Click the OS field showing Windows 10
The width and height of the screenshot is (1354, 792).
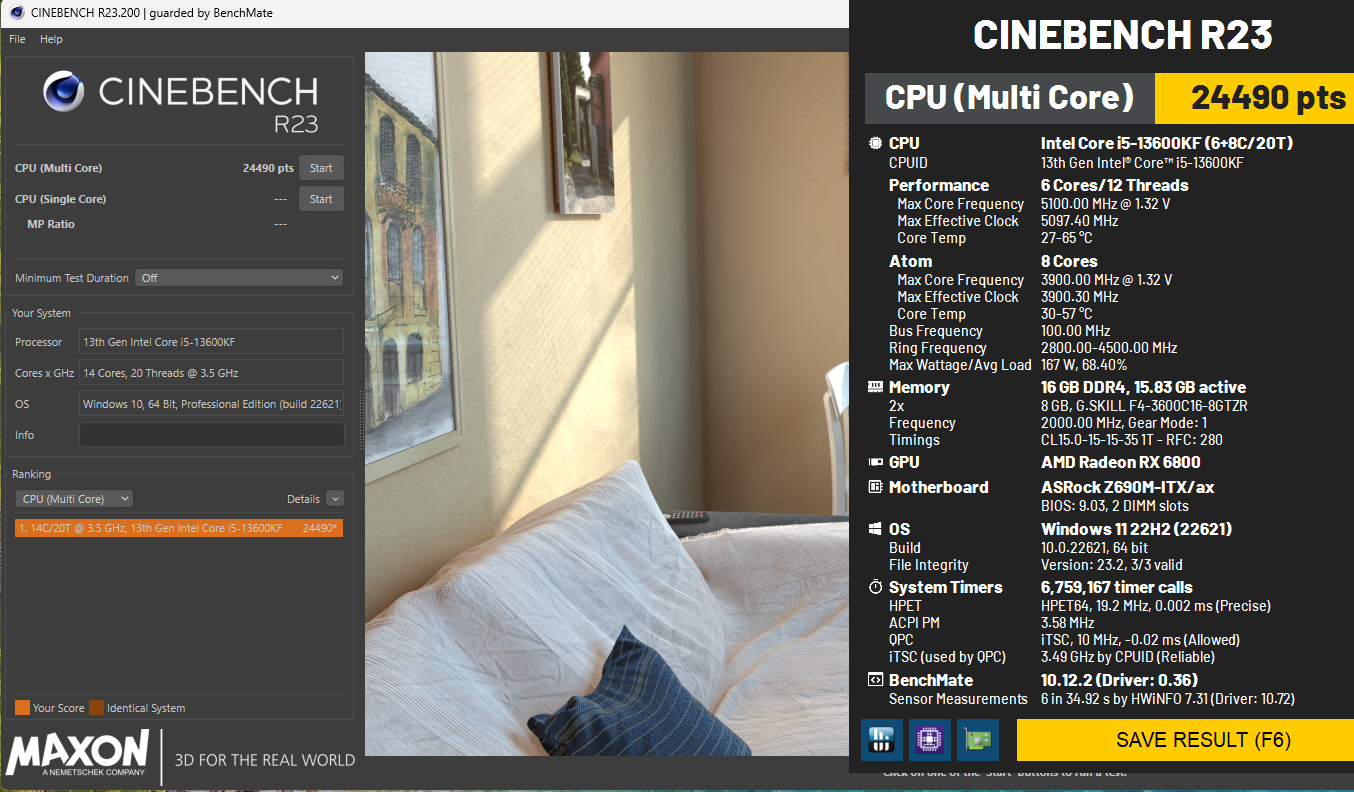coord(211,404)
